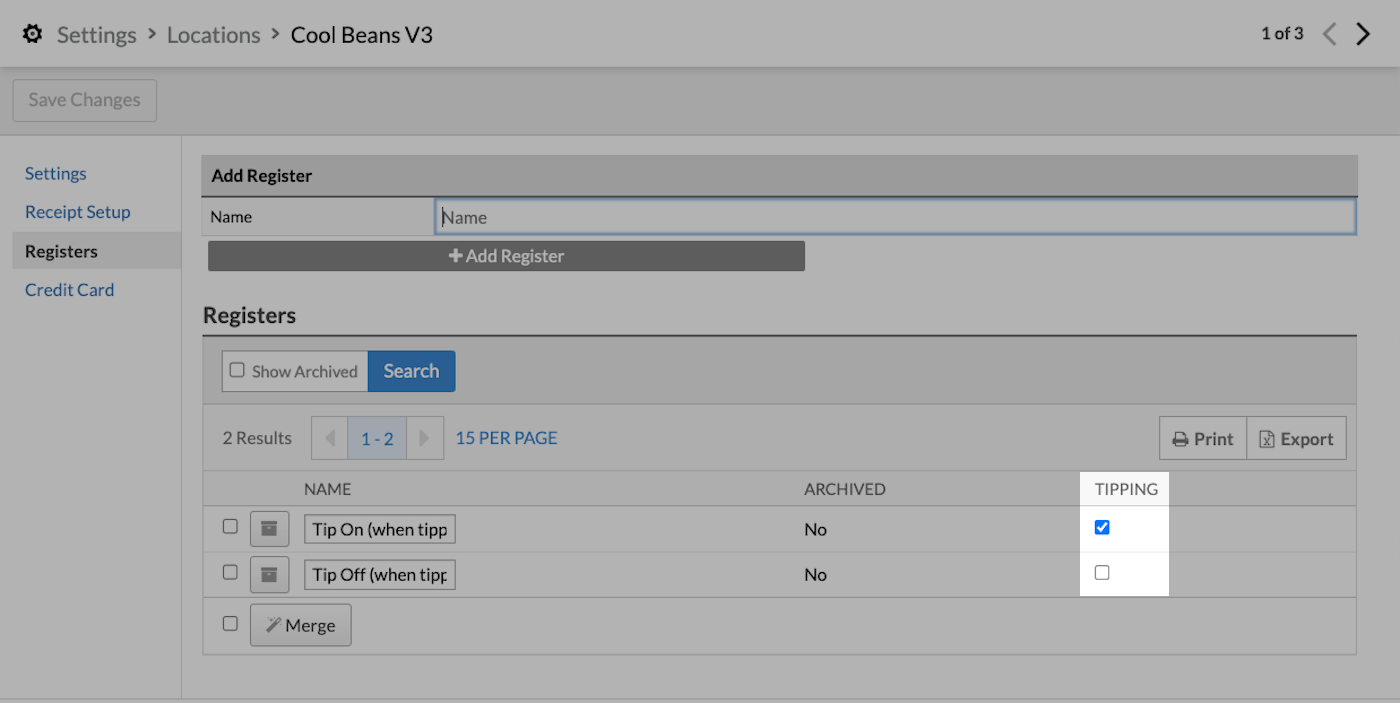Click the Add Register button
The width and height of the screenshot is (1400, 703).
pos(506,256)
